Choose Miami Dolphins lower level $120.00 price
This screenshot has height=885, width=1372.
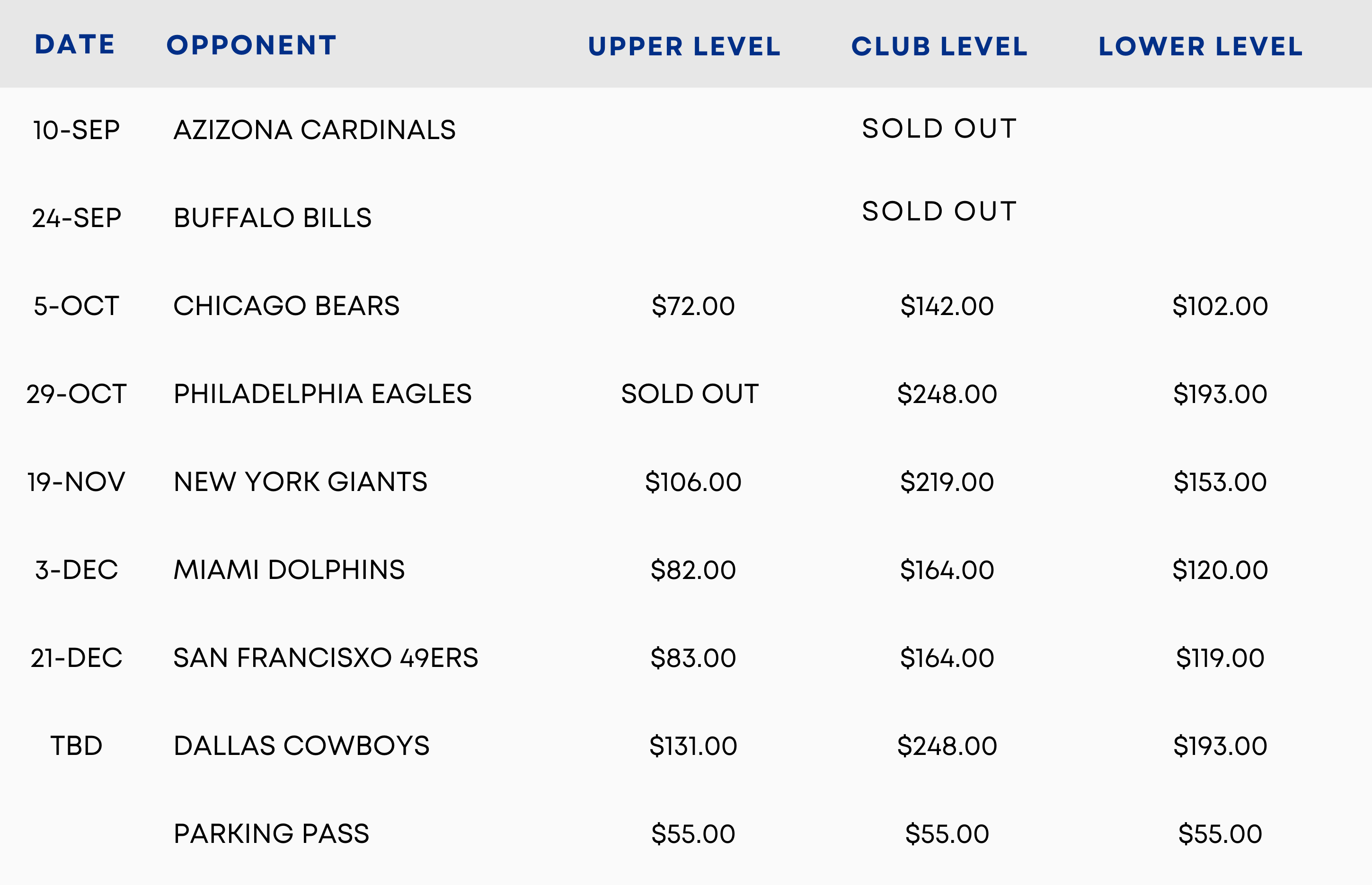(1220, 570)
